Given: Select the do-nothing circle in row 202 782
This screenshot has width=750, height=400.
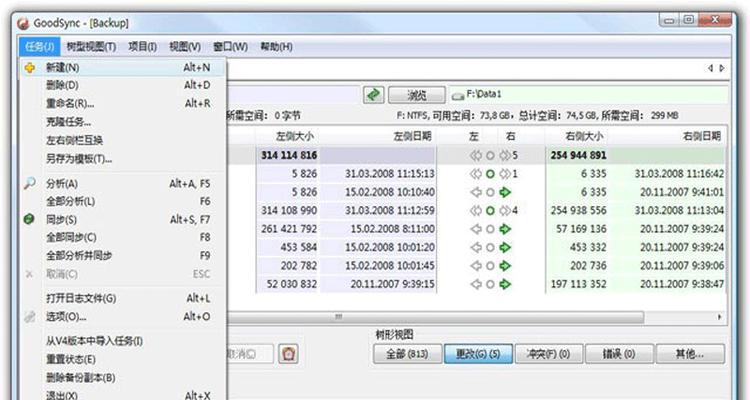Looking at the screenshot, I should point(490,266).
